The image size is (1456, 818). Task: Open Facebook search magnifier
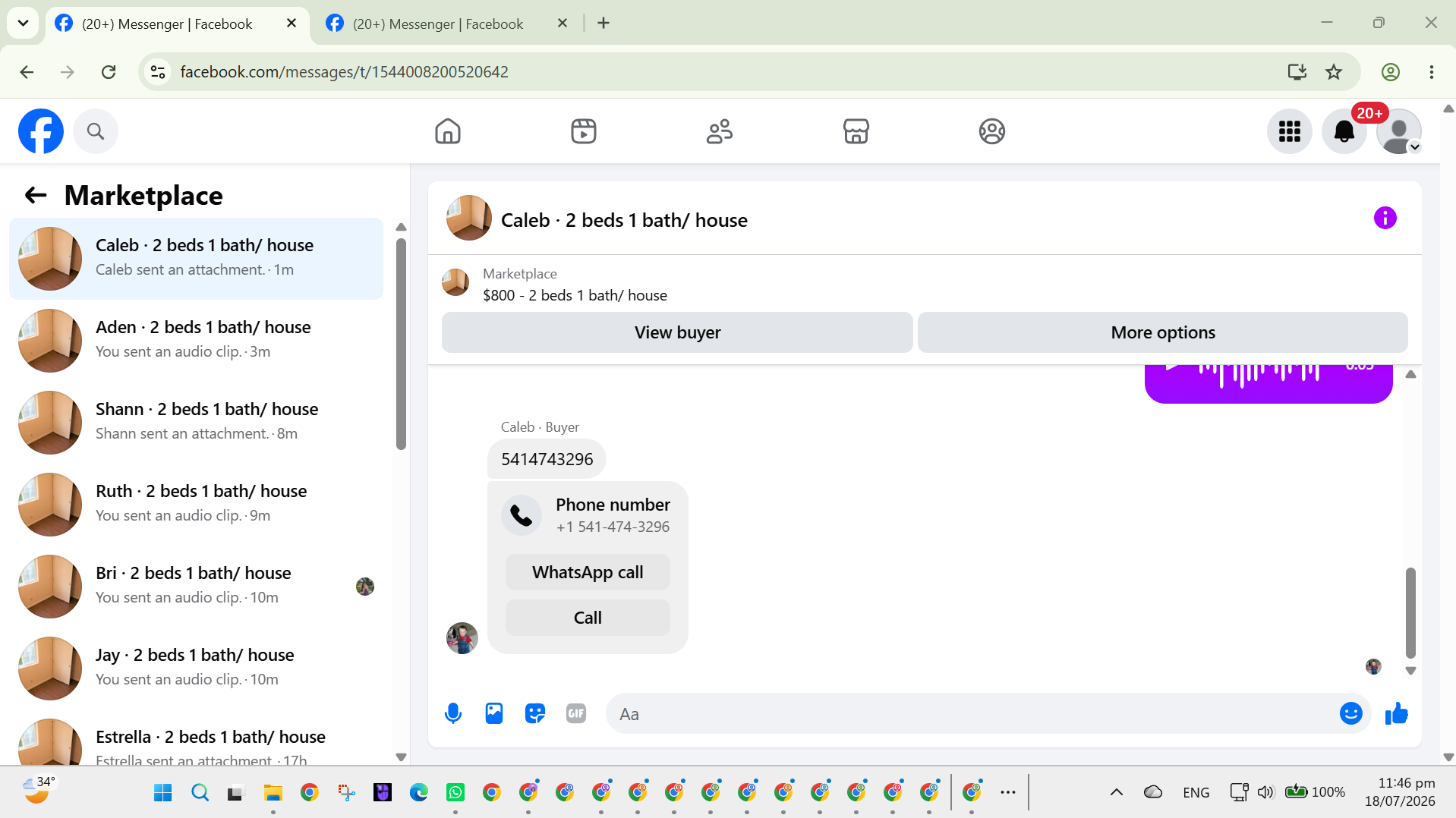tap(96, 131)
